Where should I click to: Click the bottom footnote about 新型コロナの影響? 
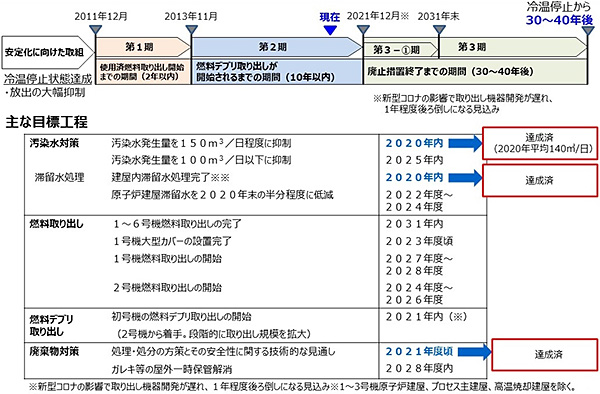tap(302, 386)
